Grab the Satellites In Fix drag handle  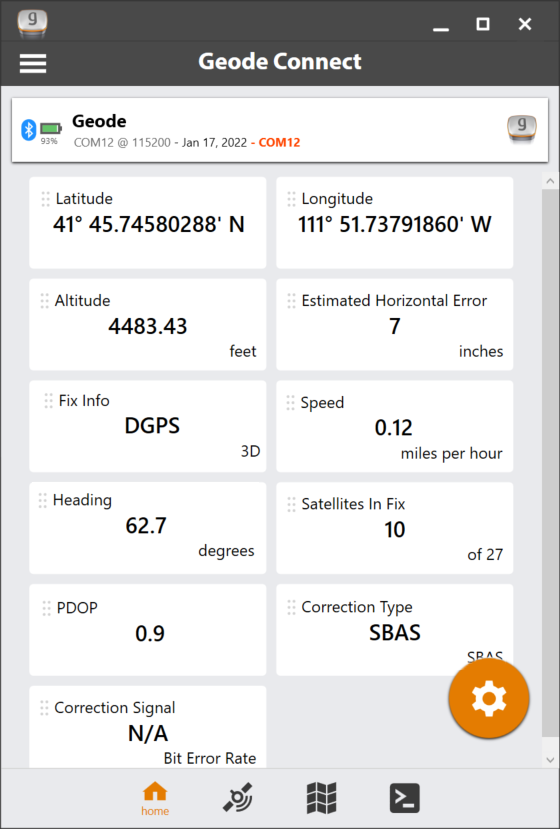pyautogui.click(x=291, y=504)
